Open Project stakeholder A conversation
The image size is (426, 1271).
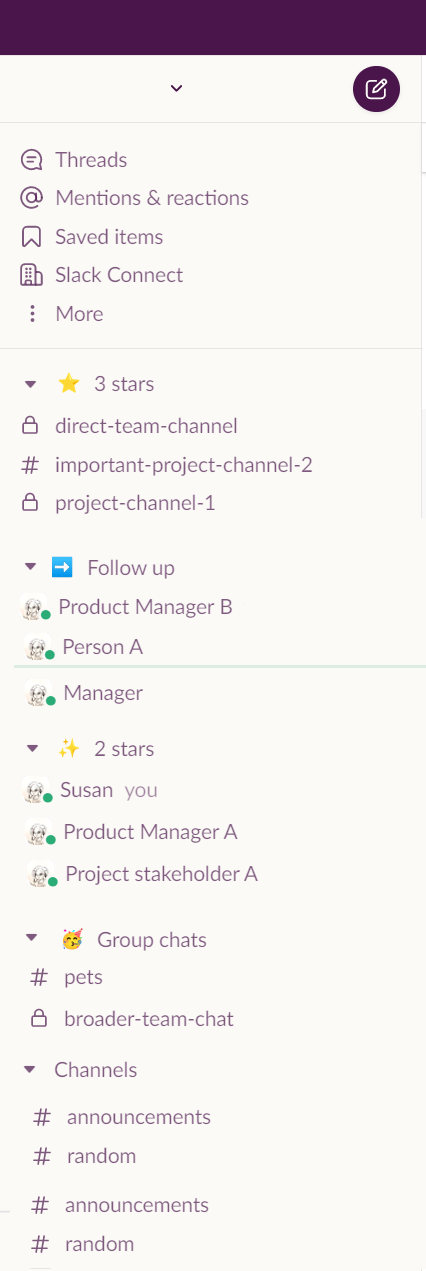[x=142, y=874]
